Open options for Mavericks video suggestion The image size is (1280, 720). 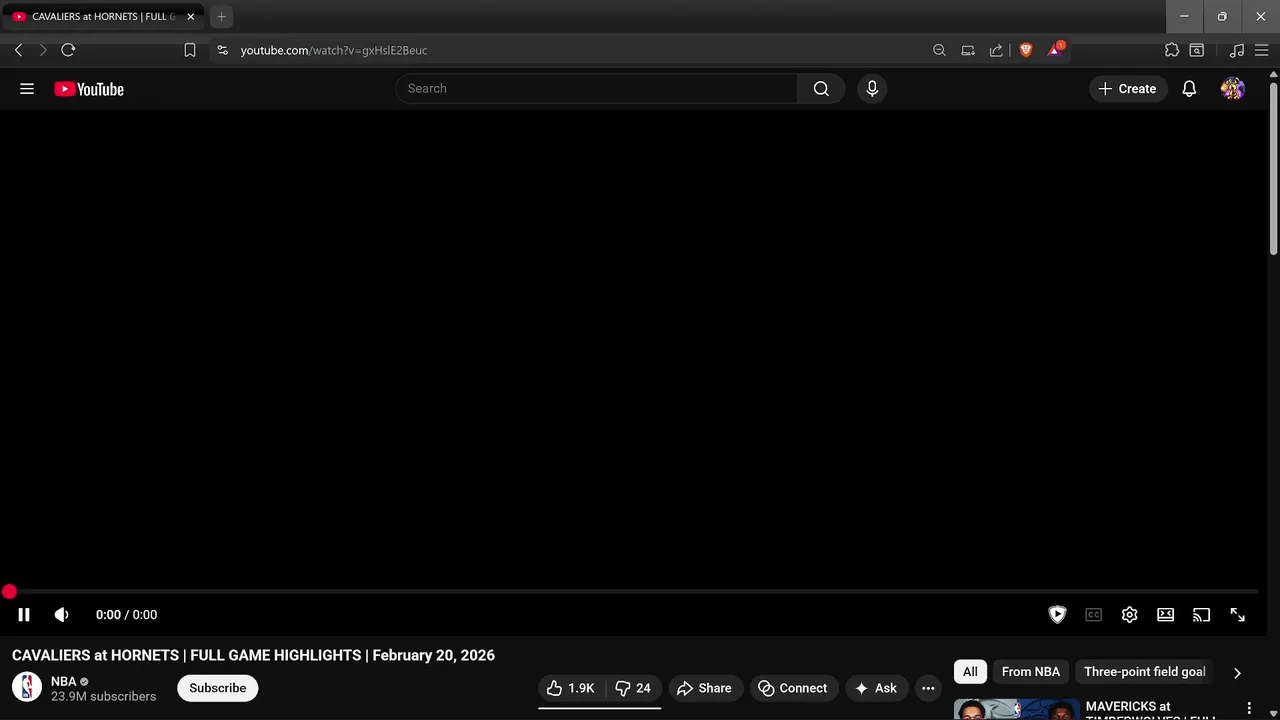[1249, 708]
